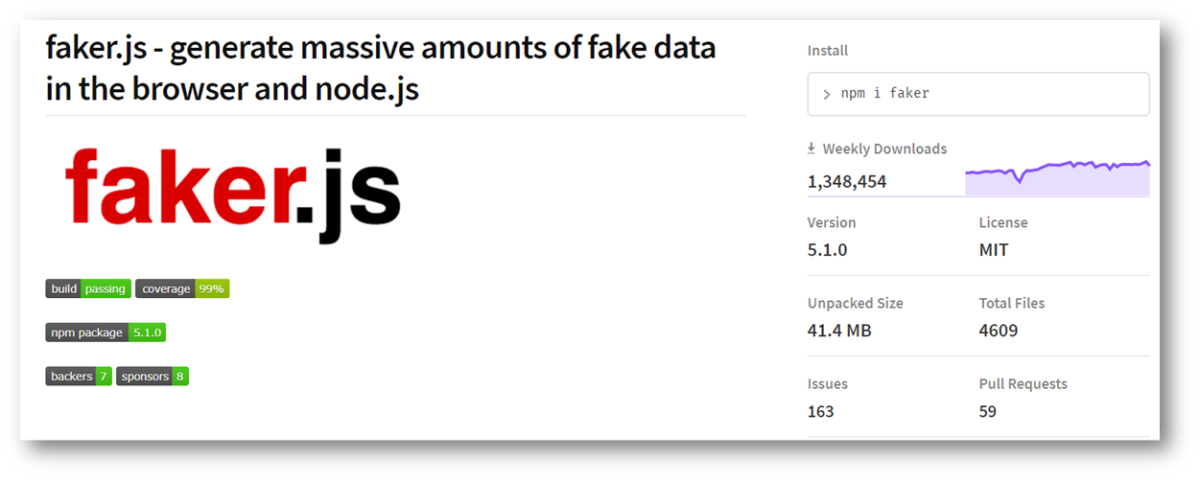The width and height of the screenshot is (1200, 482).
Task: Click the weekly downloads sparkline chart
Action: coord(1057,177)
